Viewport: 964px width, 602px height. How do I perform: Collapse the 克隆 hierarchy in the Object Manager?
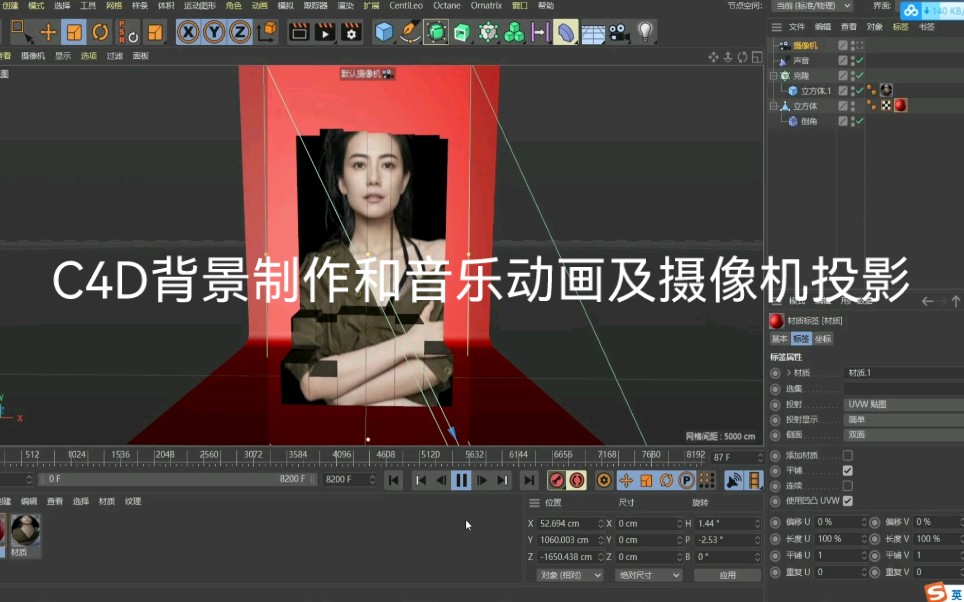[x=772, y=74]
